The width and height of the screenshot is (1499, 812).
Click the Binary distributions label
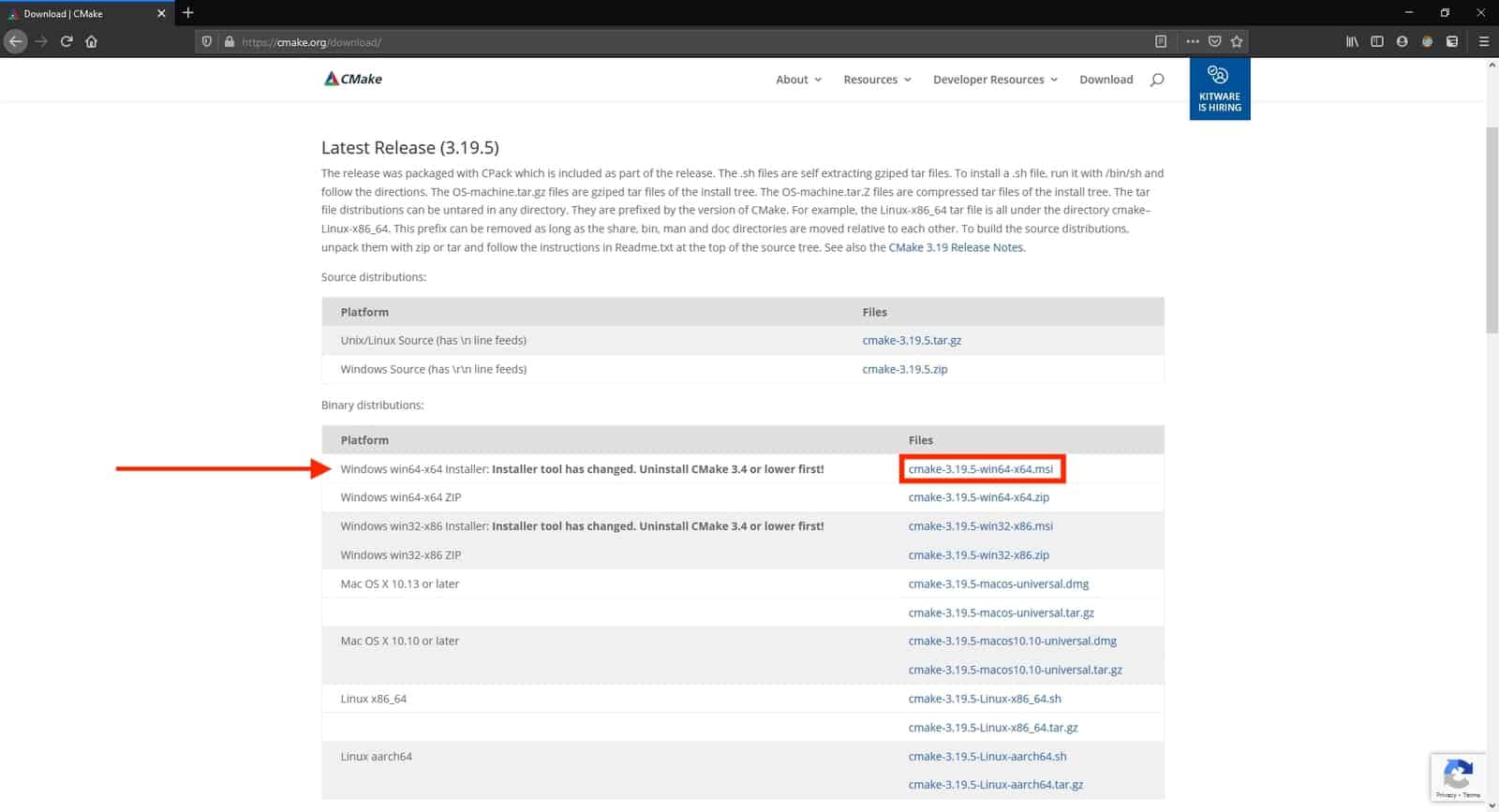pyautogui.click(x=373, y=405)
